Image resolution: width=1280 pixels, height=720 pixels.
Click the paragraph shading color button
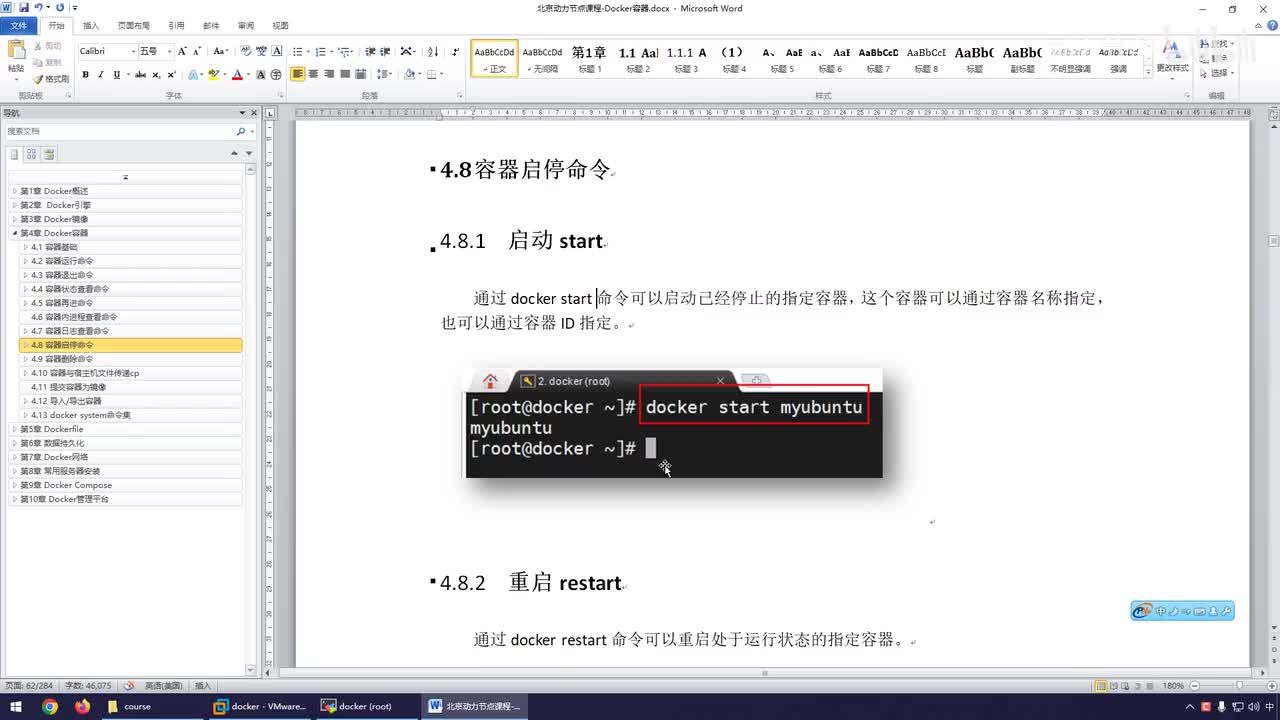tap(410, 75)
